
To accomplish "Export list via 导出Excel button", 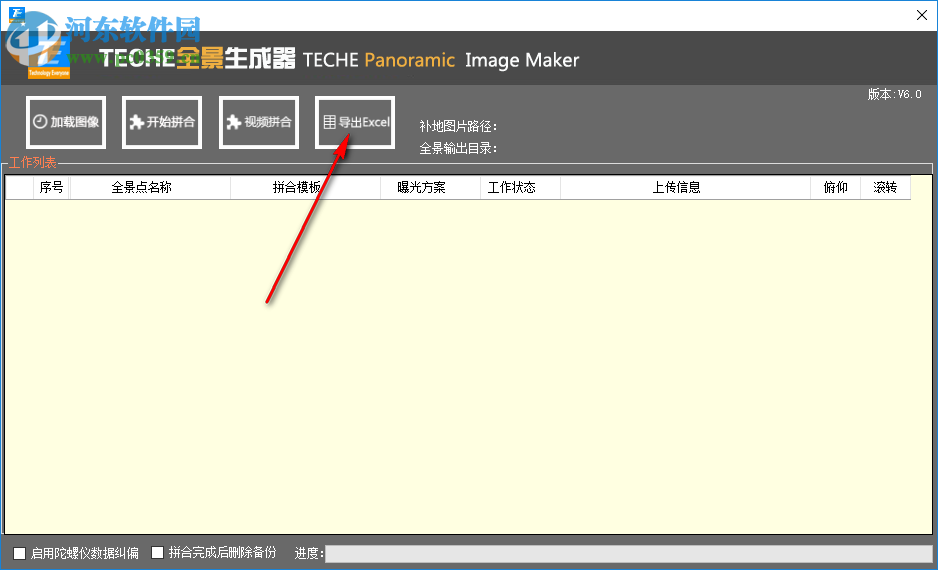I will 355,122.
